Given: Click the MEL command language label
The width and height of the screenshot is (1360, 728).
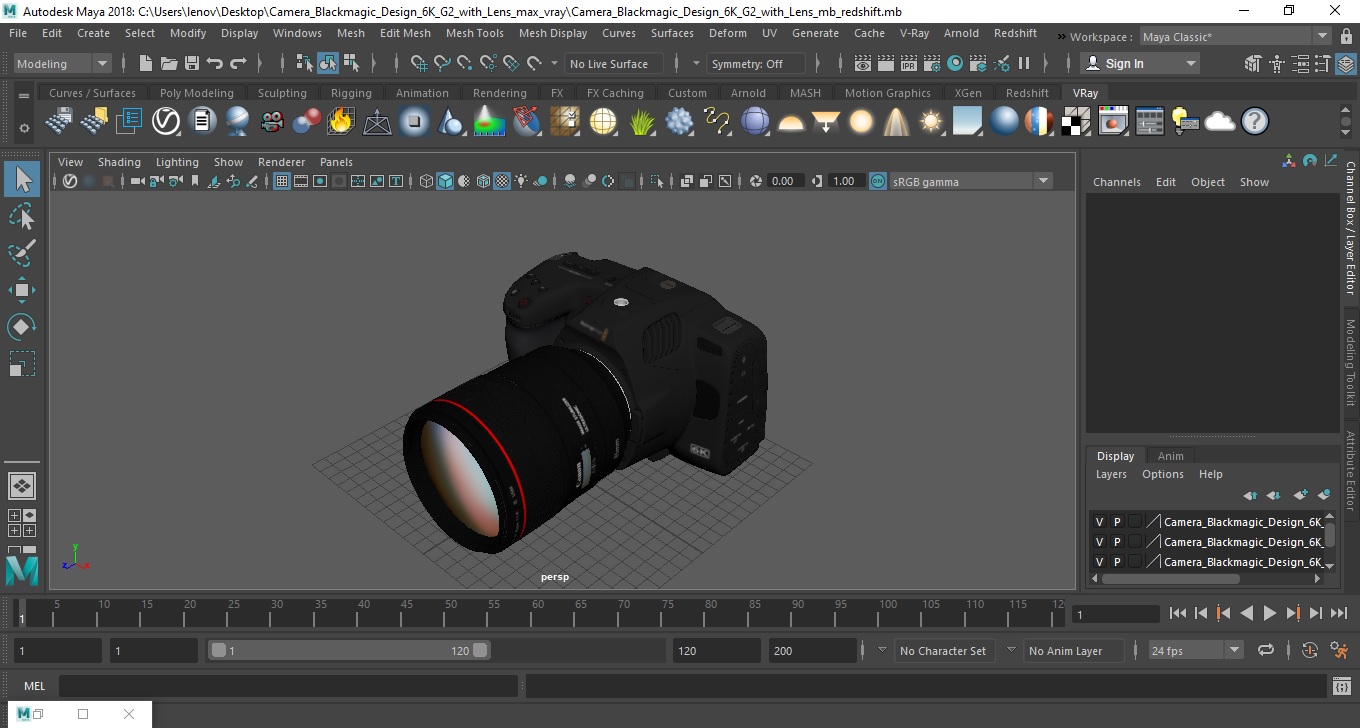Looking at the screenshot, I should 35,686.
